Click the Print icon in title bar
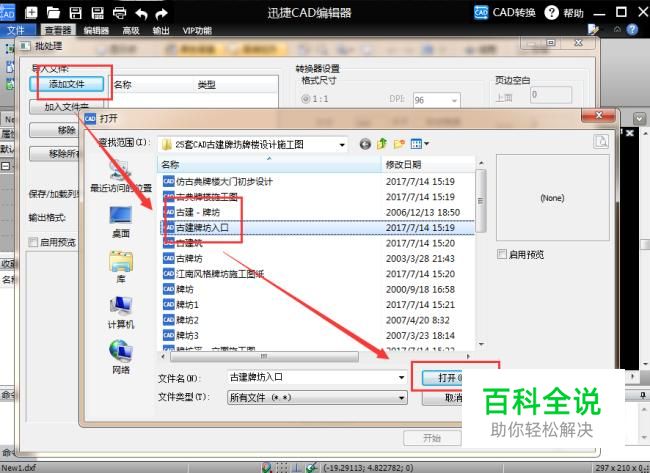The height and width of the screenshot is (473, 650). coord(119,12)
